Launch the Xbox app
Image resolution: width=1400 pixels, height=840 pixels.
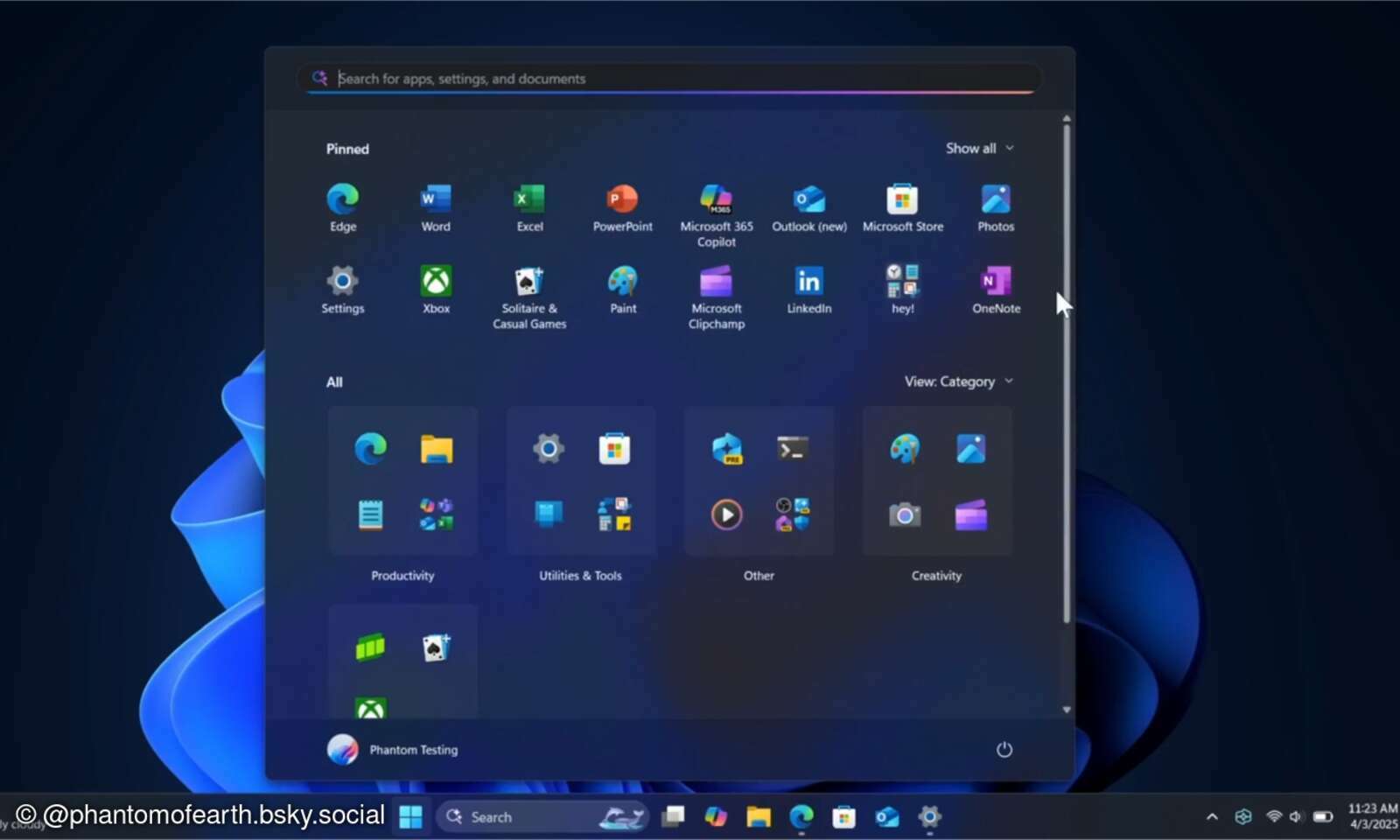pos(435,282)
